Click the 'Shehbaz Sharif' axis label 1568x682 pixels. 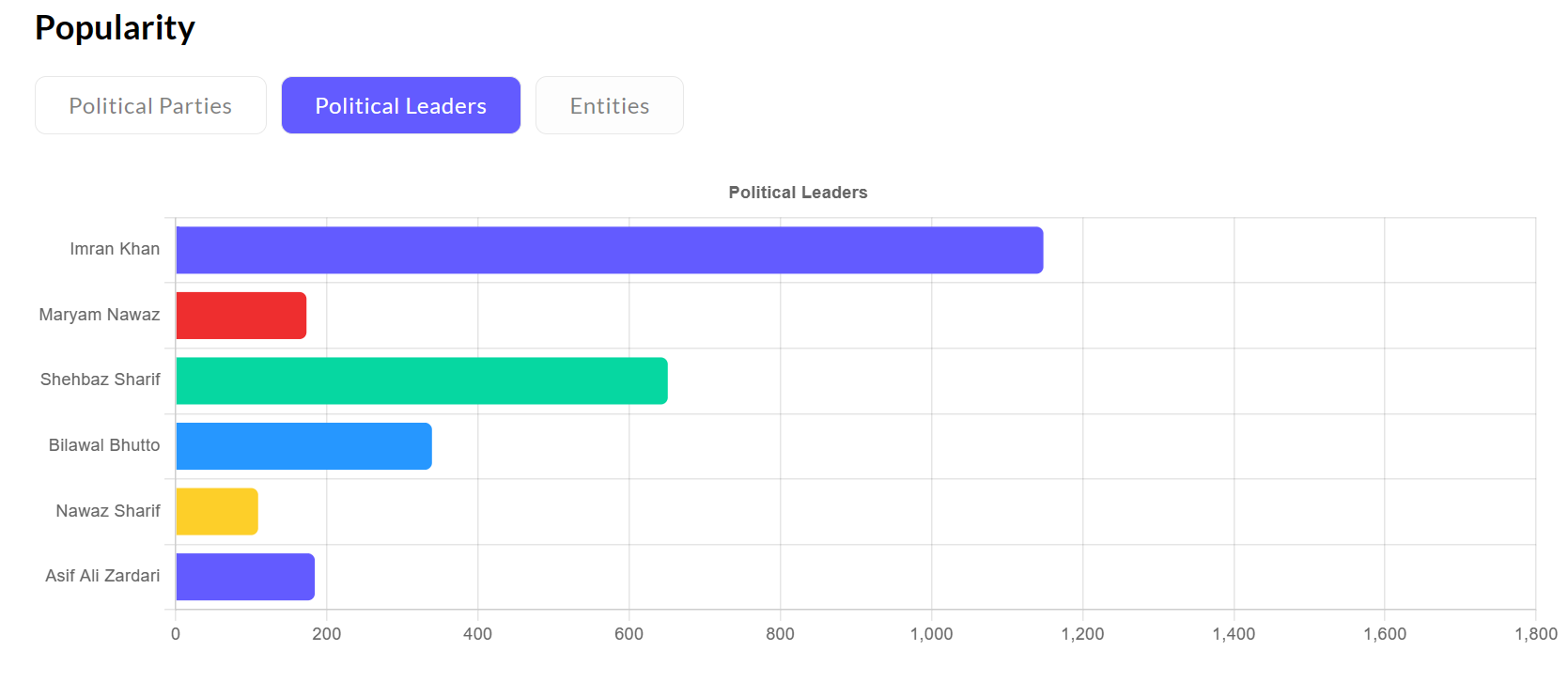(101, 380)
